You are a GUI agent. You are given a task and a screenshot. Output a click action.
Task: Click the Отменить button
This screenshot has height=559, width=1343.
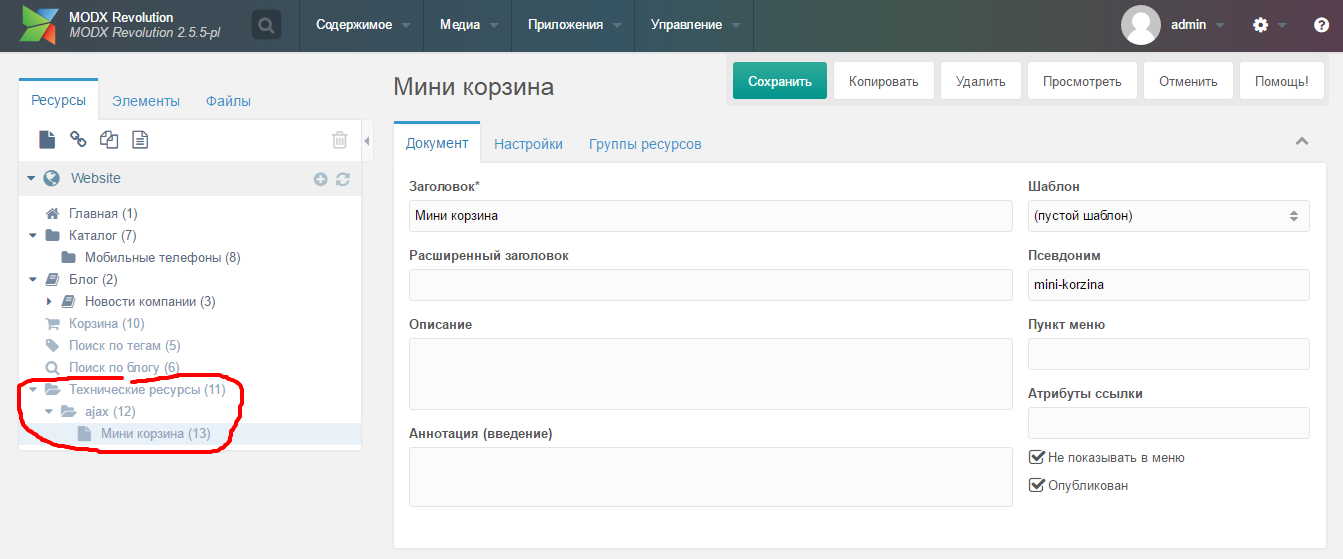click(x=1188, y=81)
